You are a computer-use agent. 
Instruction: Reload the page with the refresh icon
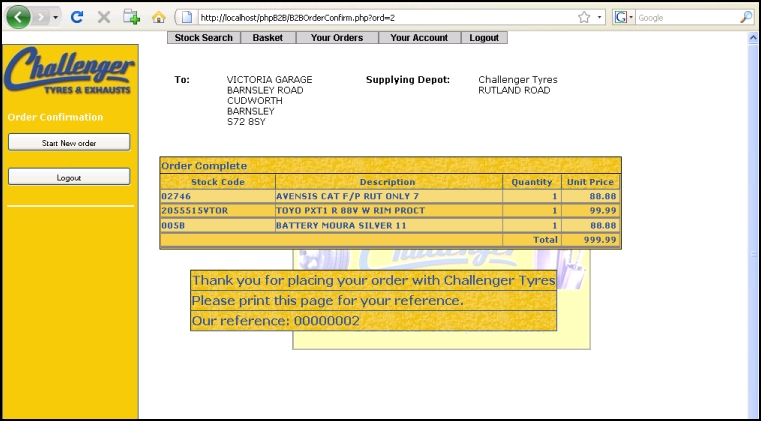tap(77, 17)
